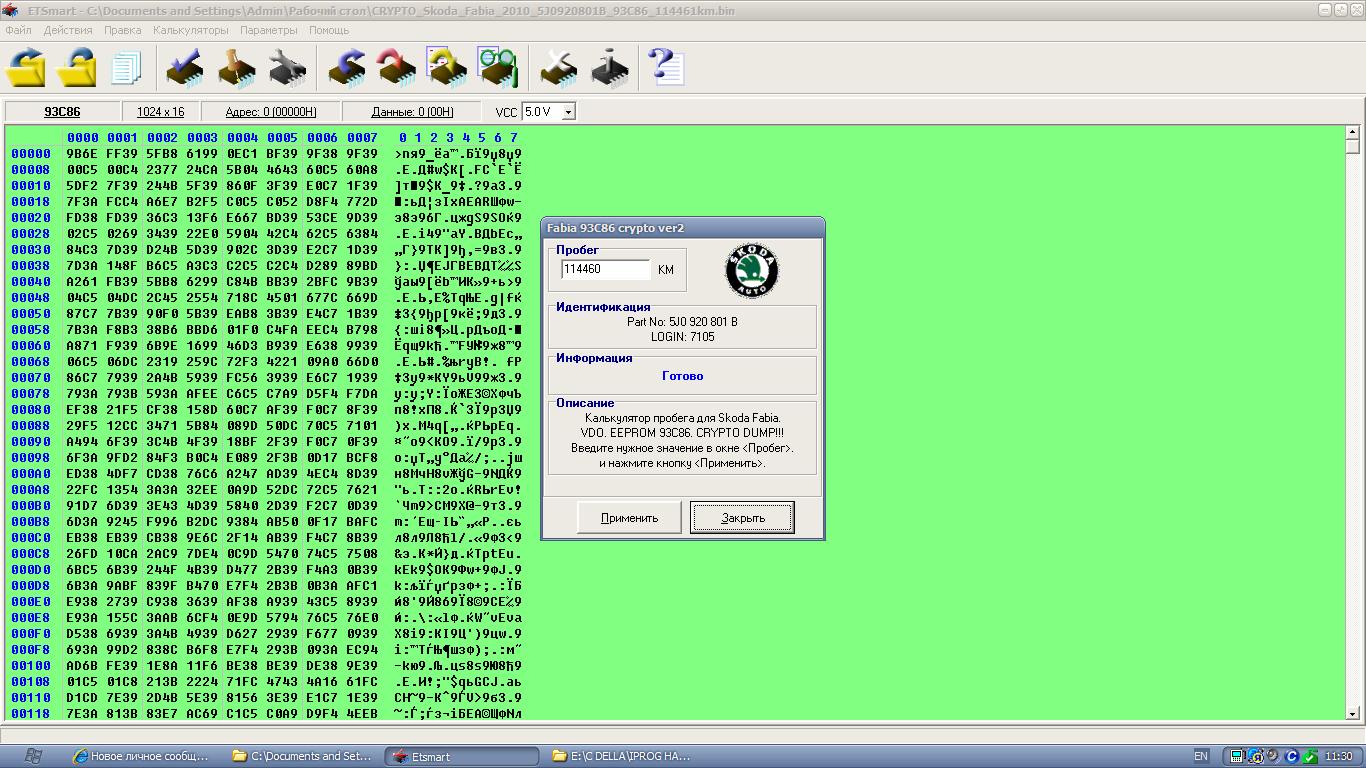Open chip settings wrench icon

[x=287, y=68]
